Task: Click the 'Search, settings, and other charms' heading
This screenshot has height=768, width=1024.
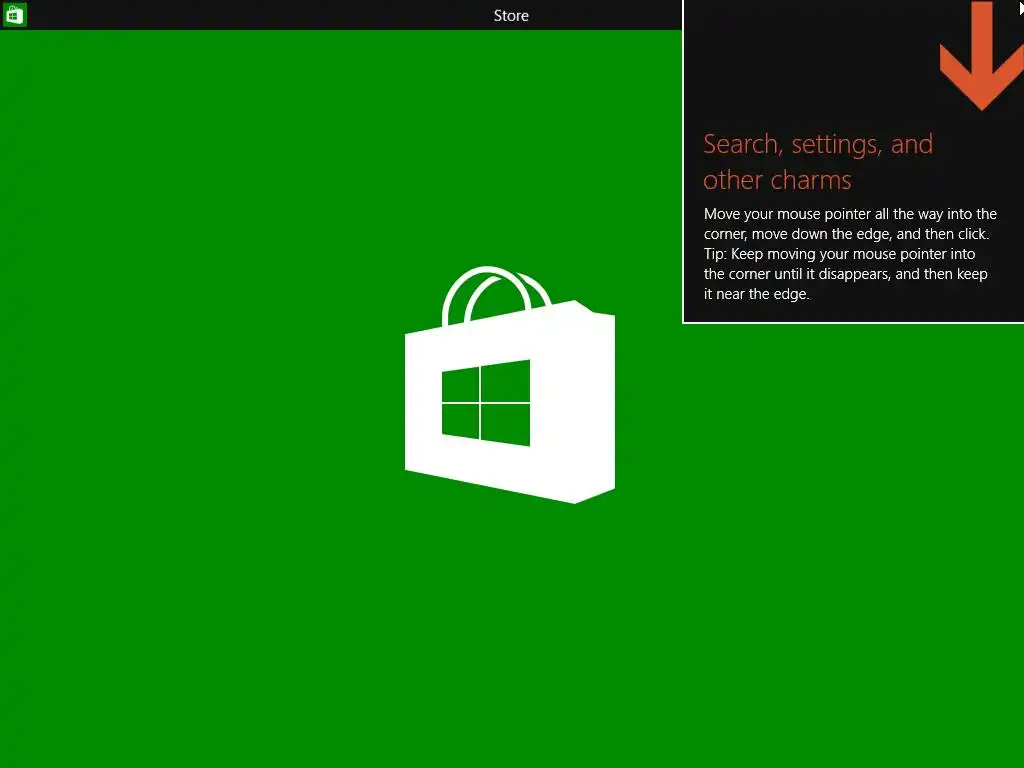Action: (x=818, y=162)
